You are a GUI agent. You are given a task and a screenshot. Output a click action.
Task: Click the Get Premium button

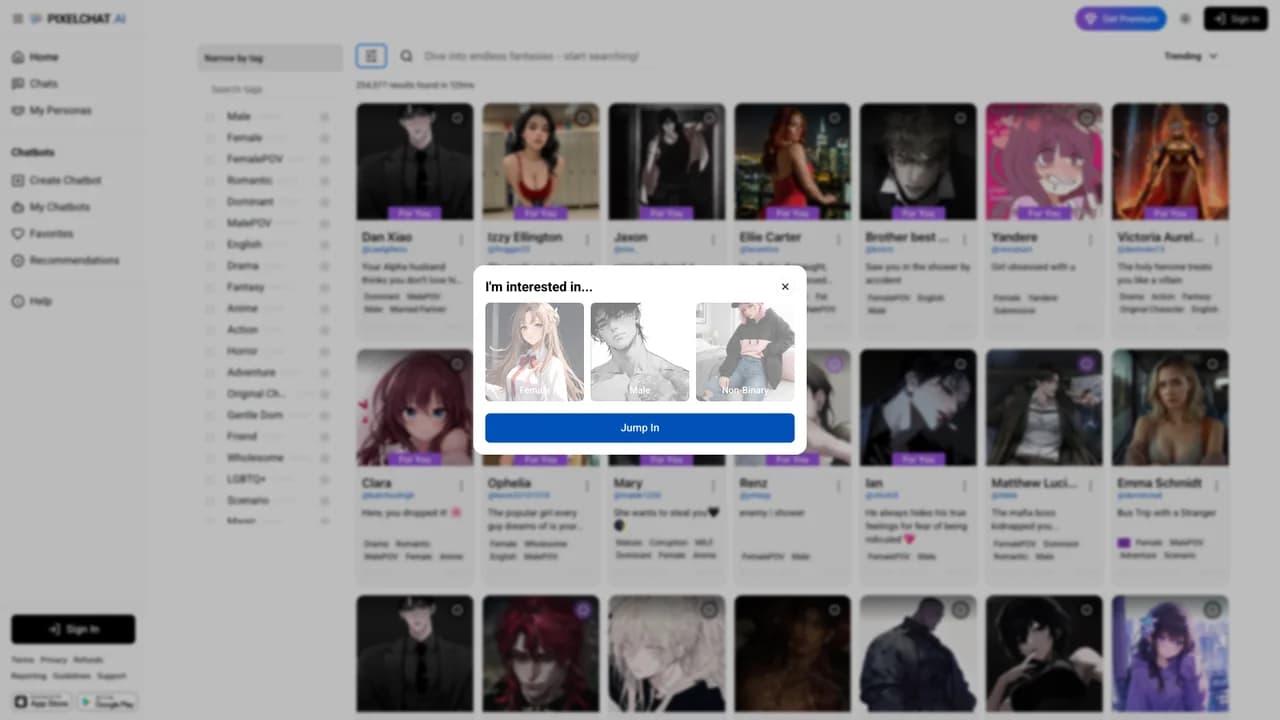[x=1121, y=19]
